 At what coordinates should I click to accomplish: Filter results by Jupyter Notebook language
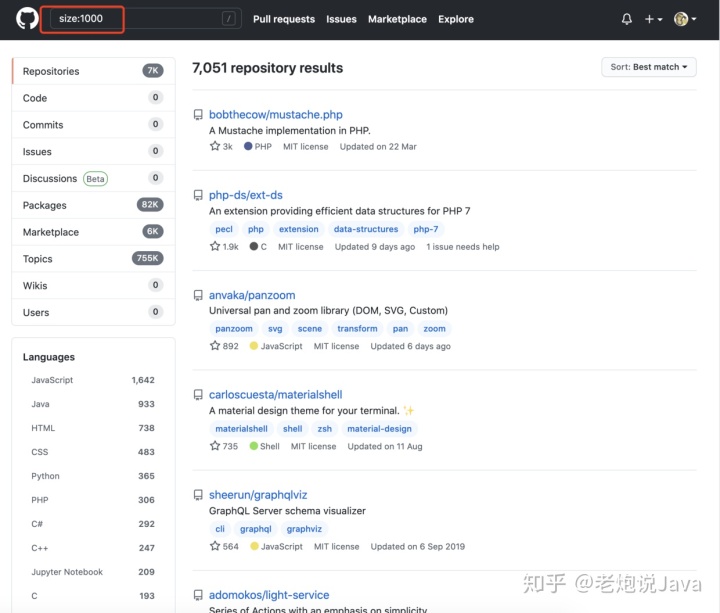[x=93, y=572]
